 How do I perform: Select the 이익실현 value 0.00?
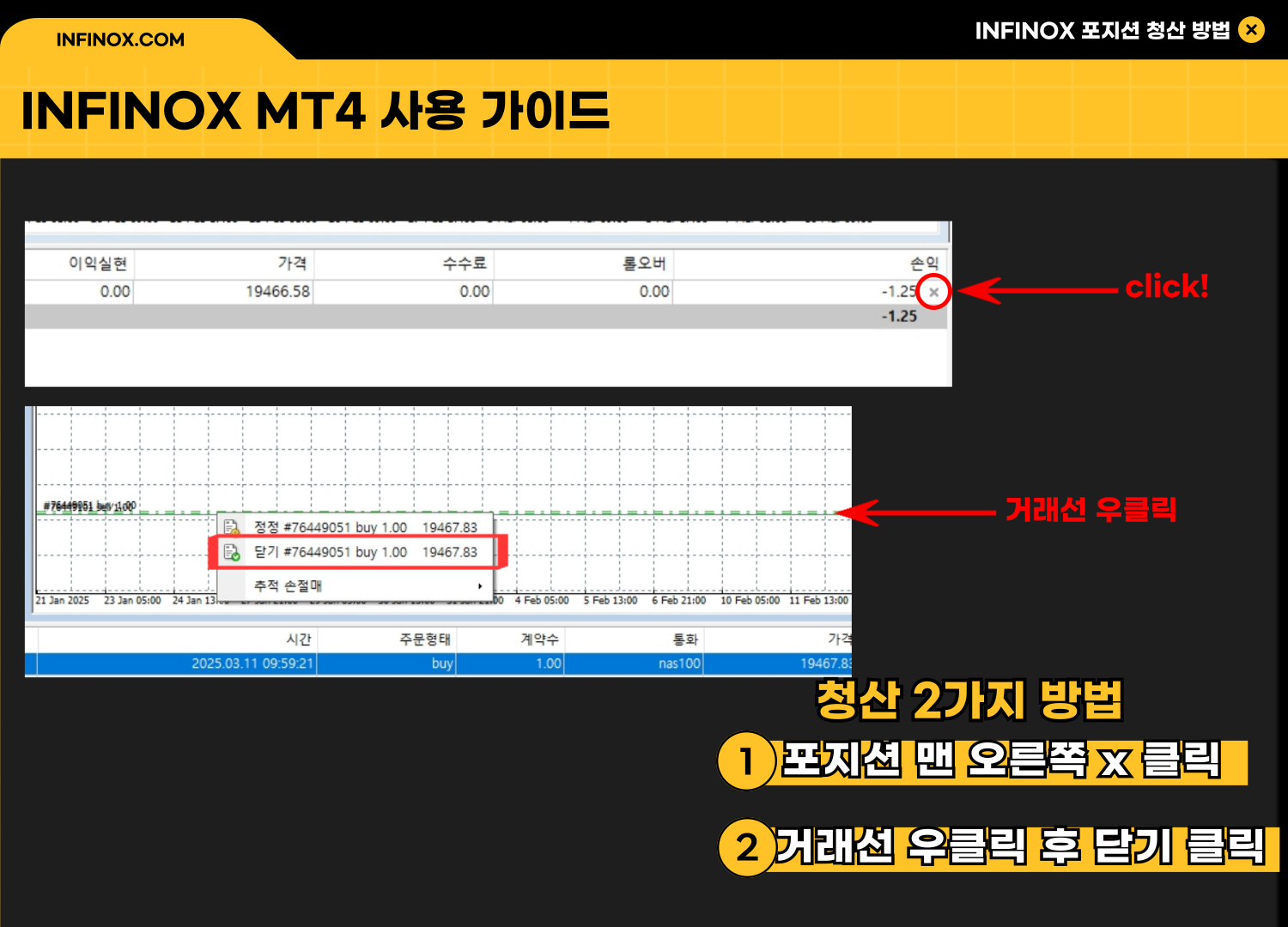[x=115, y=292]
